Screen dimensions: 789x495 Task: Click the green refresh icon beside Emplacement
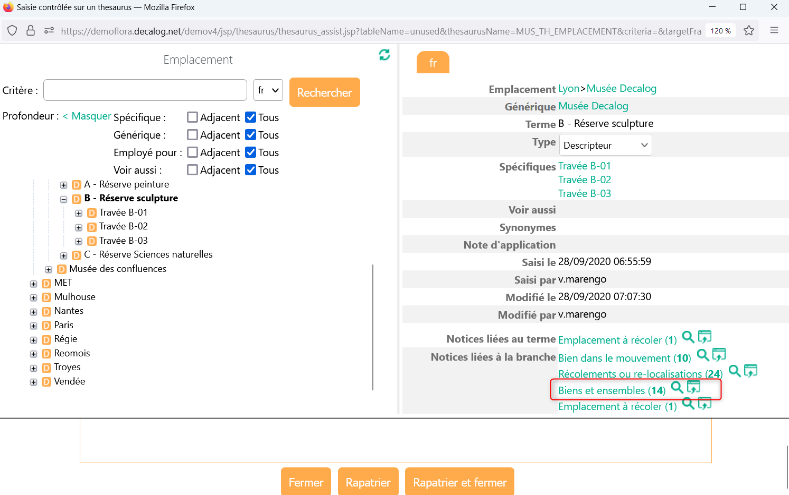tap(385, 55)
